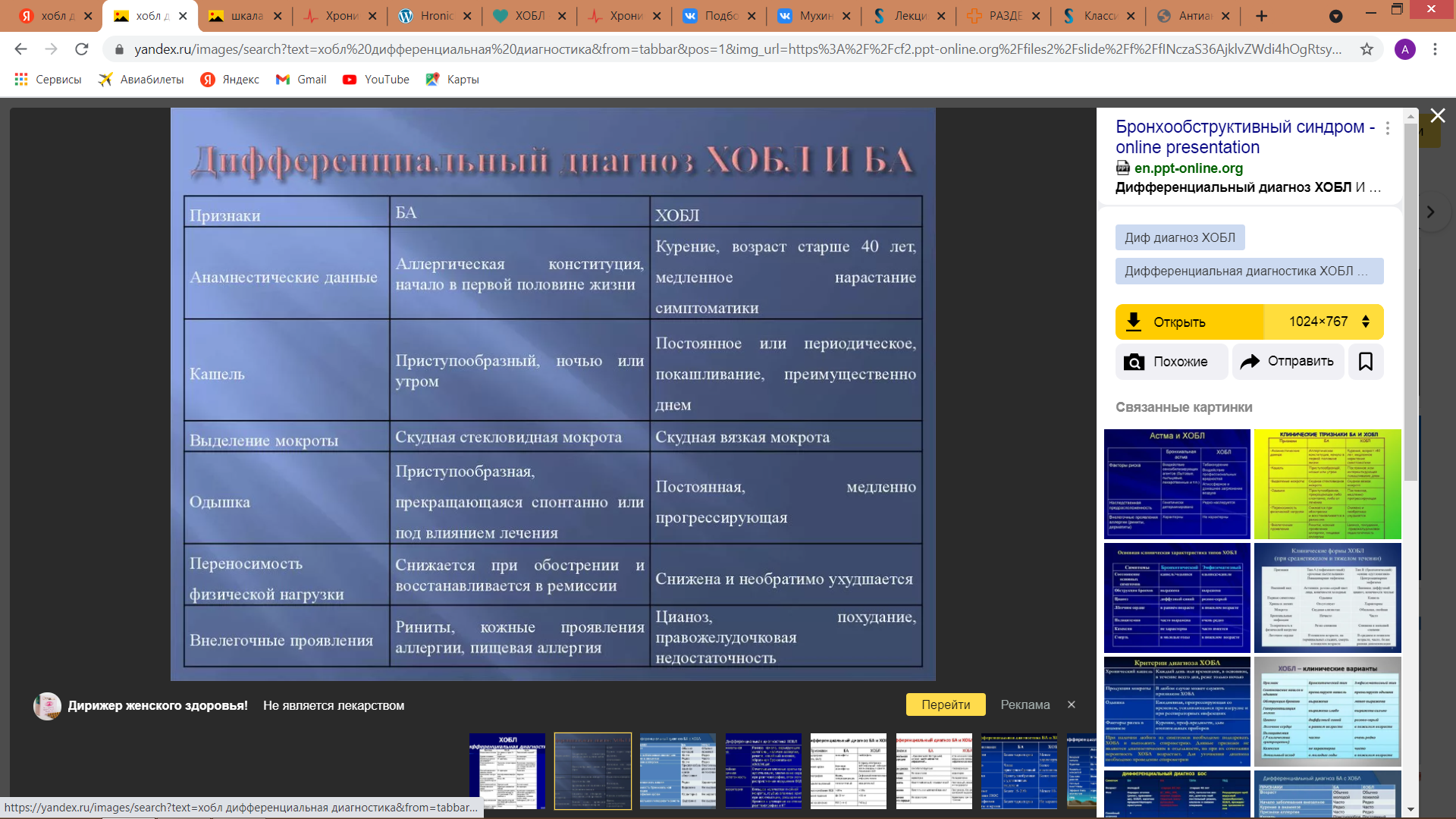The width and height of the screenshot is (1456, 819).
Task: Open the Chrome three-dot menu
Action: point(1435,49)
